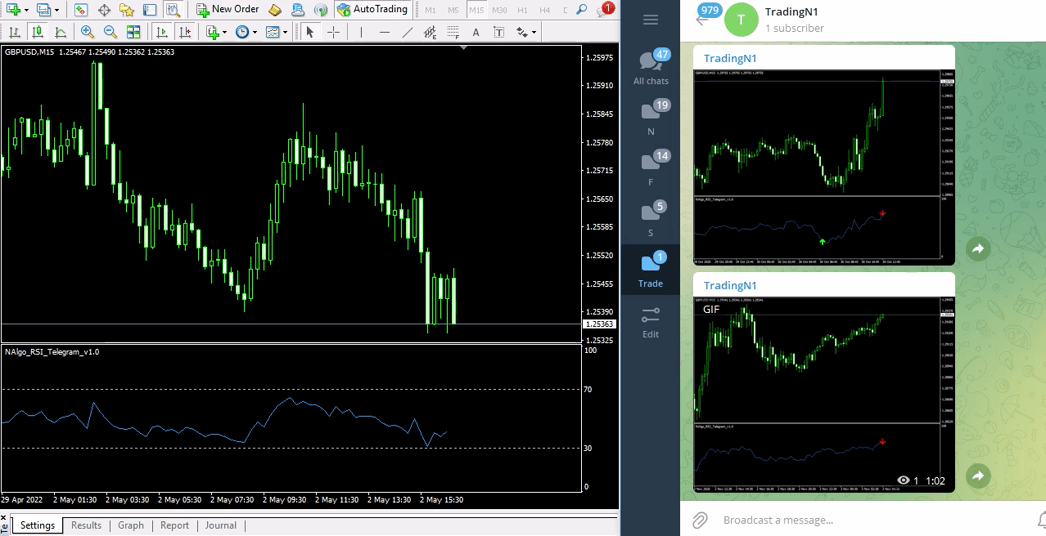
Task: Open the Navigator folder-star icon
Action: point(127,9)
